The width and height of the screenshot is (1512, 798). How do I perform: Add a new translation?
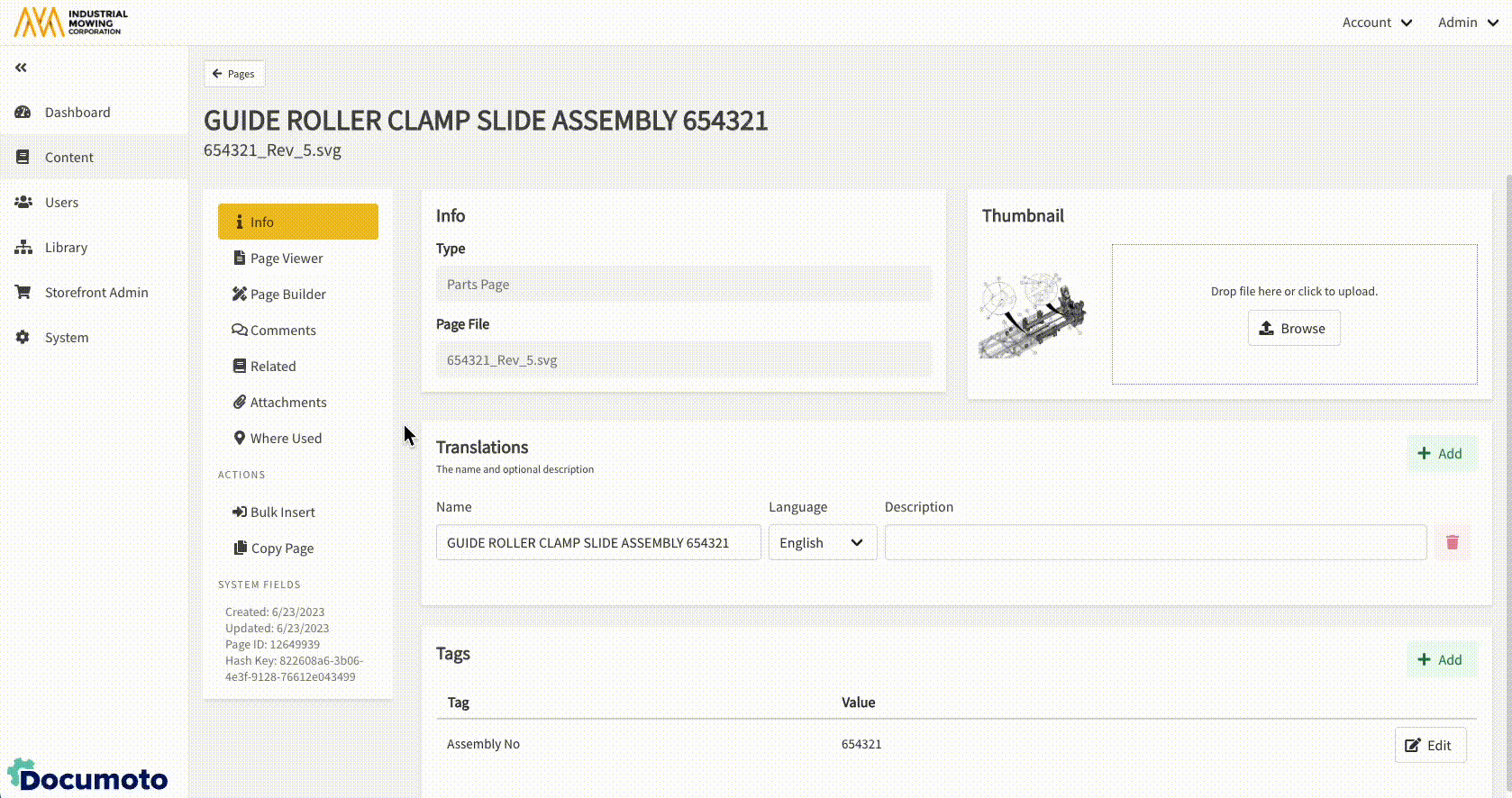1440,454
